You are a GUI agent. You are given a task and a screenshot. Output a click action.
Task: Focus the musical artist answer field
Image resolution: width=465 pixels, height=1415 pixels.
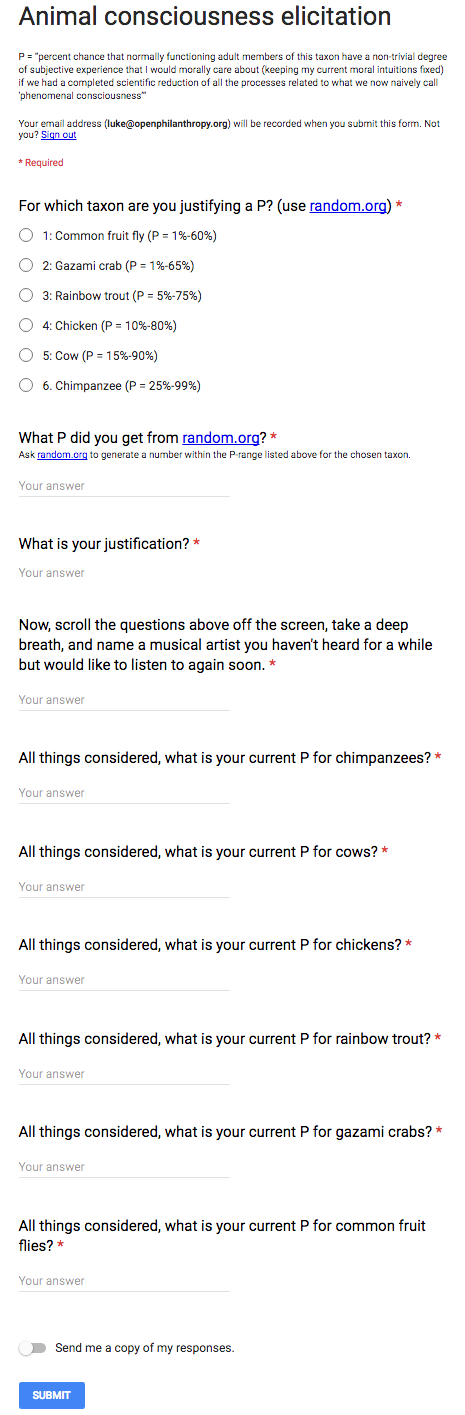(124, 700)
